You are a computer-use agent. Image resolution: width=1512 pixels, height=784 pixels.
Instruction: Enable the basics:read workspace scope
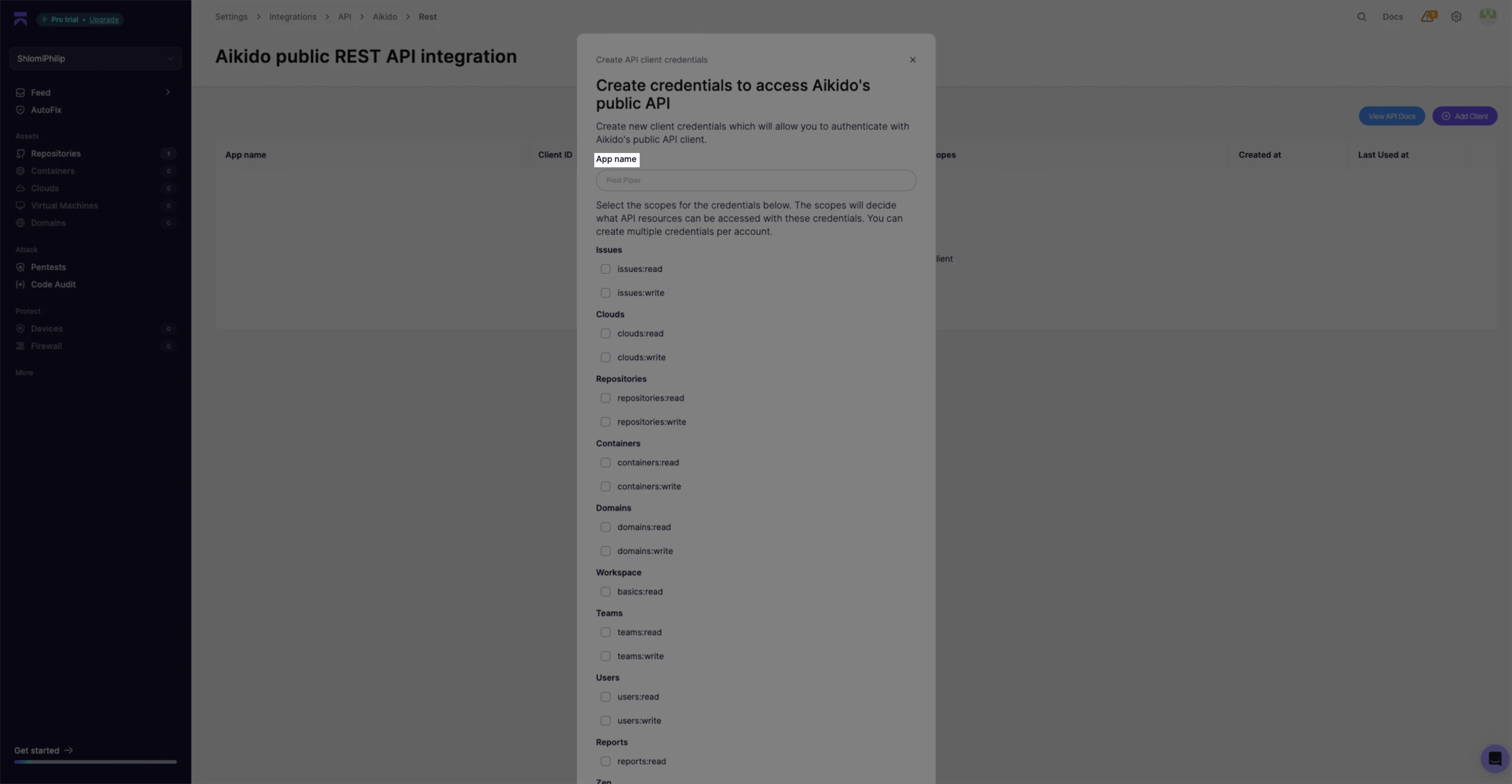pyautogui.click(x=606, y=592)
